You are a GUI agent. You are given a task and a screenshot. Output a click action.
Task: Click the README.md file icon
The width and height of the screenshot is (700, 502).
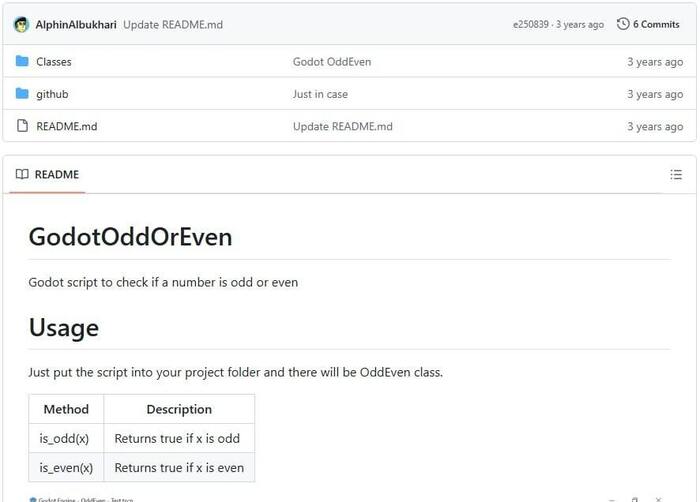click(x=22, y=126)
